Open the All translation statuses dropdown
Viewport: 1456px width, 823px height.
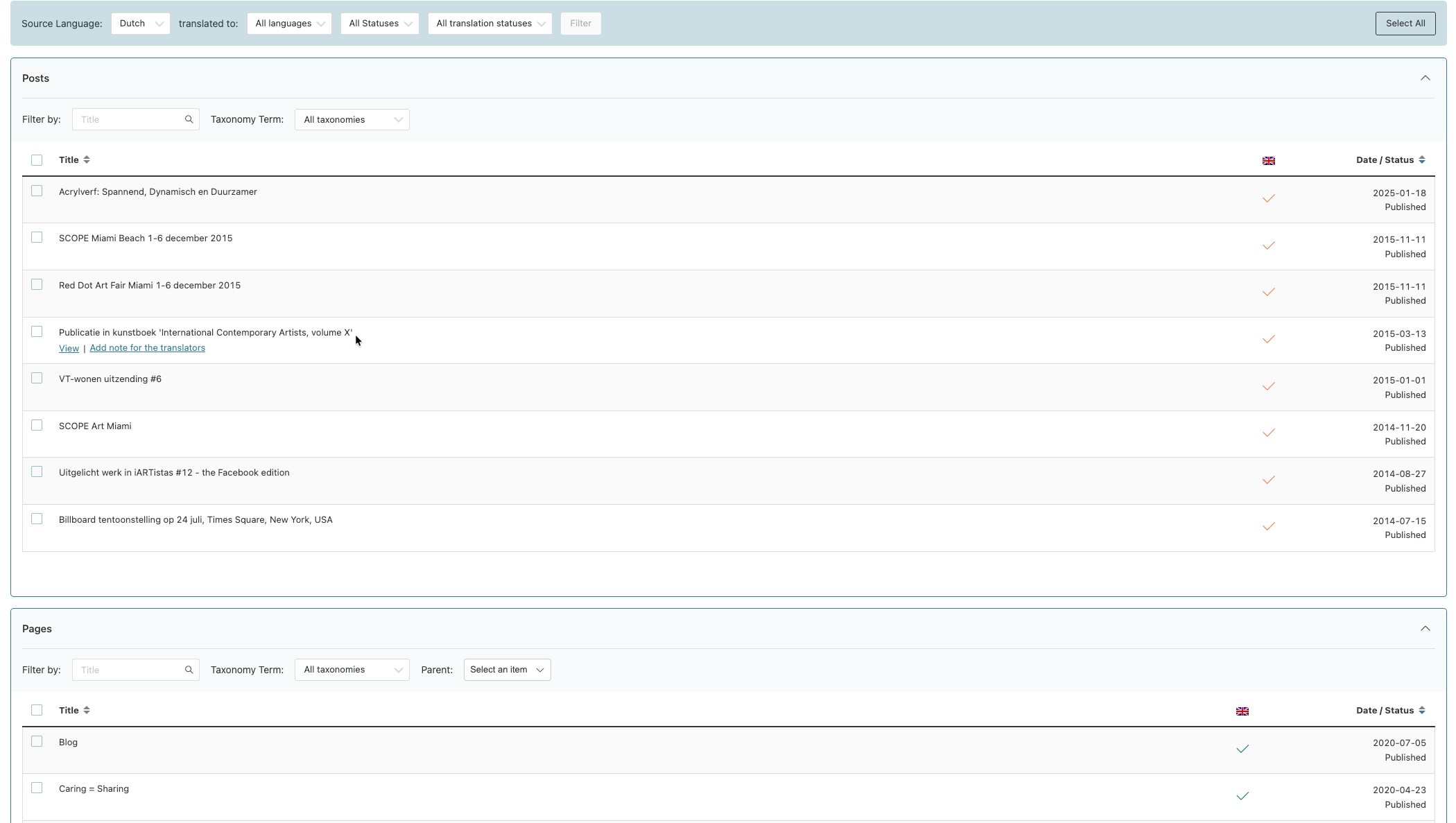click(489, 24)
